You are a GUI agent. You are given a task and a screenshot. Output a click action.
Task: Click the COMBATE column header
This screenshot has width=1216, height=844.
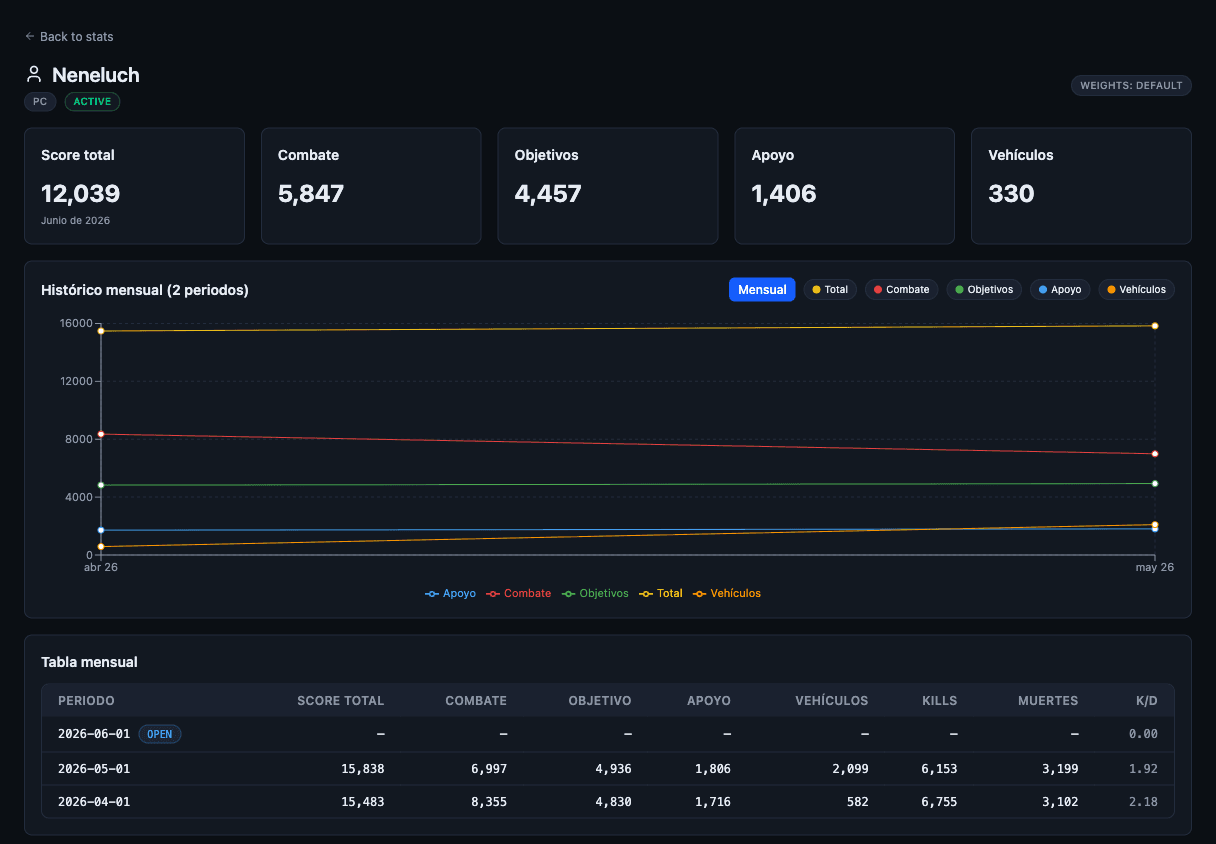point(476,701)
